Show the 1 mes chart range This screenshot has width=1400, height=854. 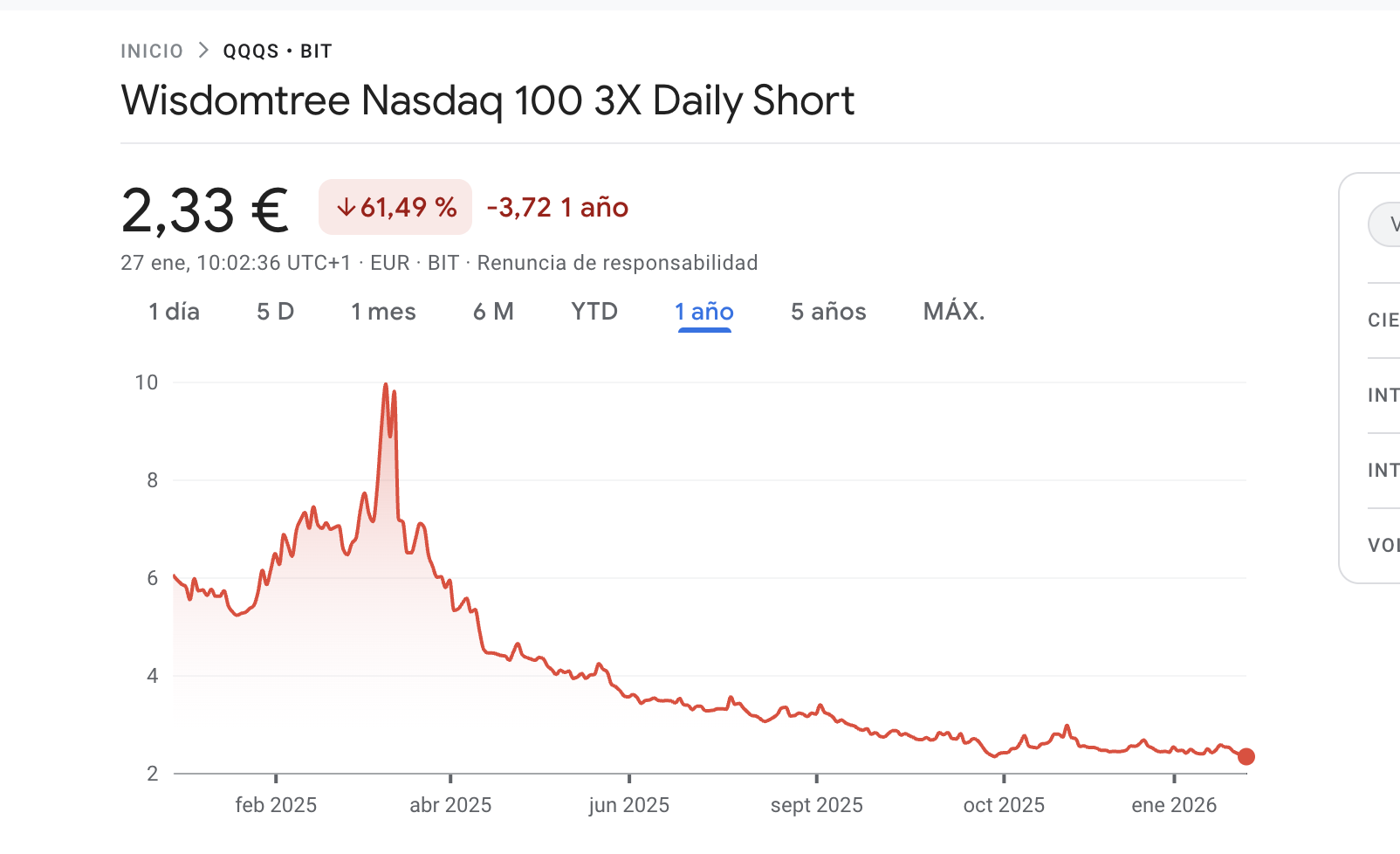[x=383, y=312]
